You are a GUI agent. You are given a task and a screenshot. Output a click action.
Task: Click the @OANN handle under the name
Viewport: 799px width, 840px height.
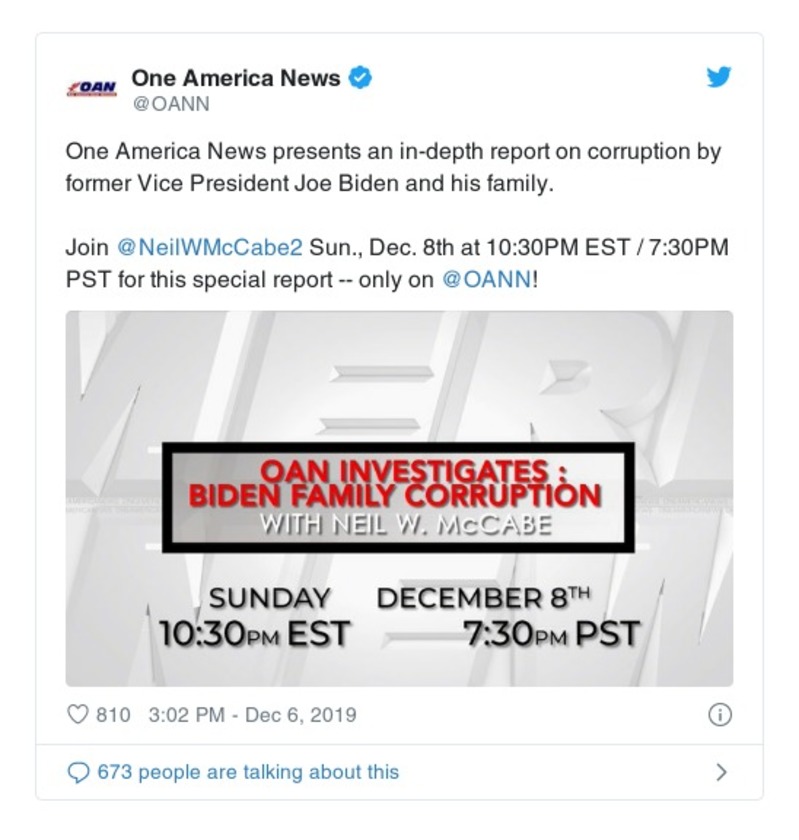(x=171, y=104)
